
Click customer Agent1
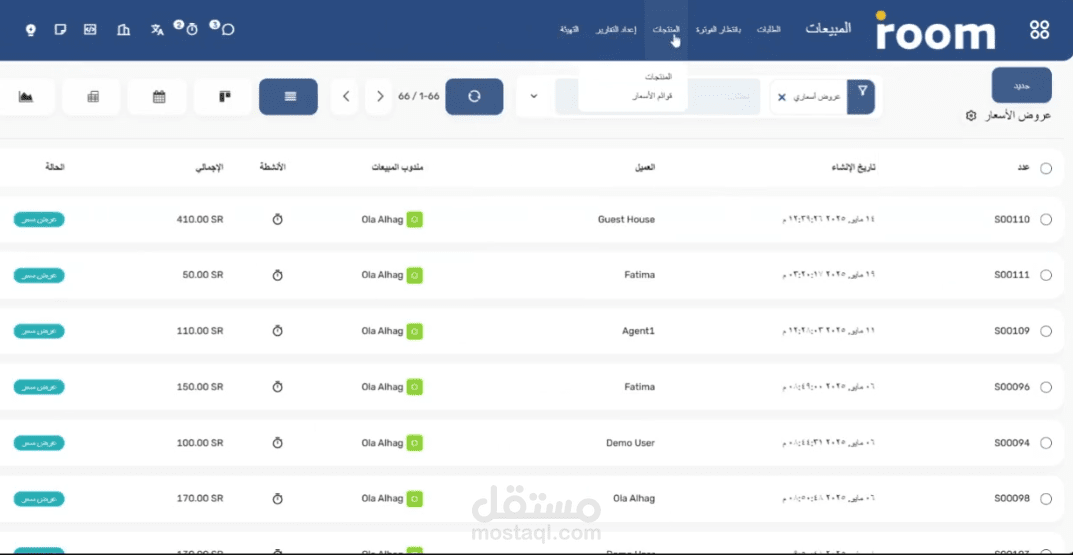point(638,331)
